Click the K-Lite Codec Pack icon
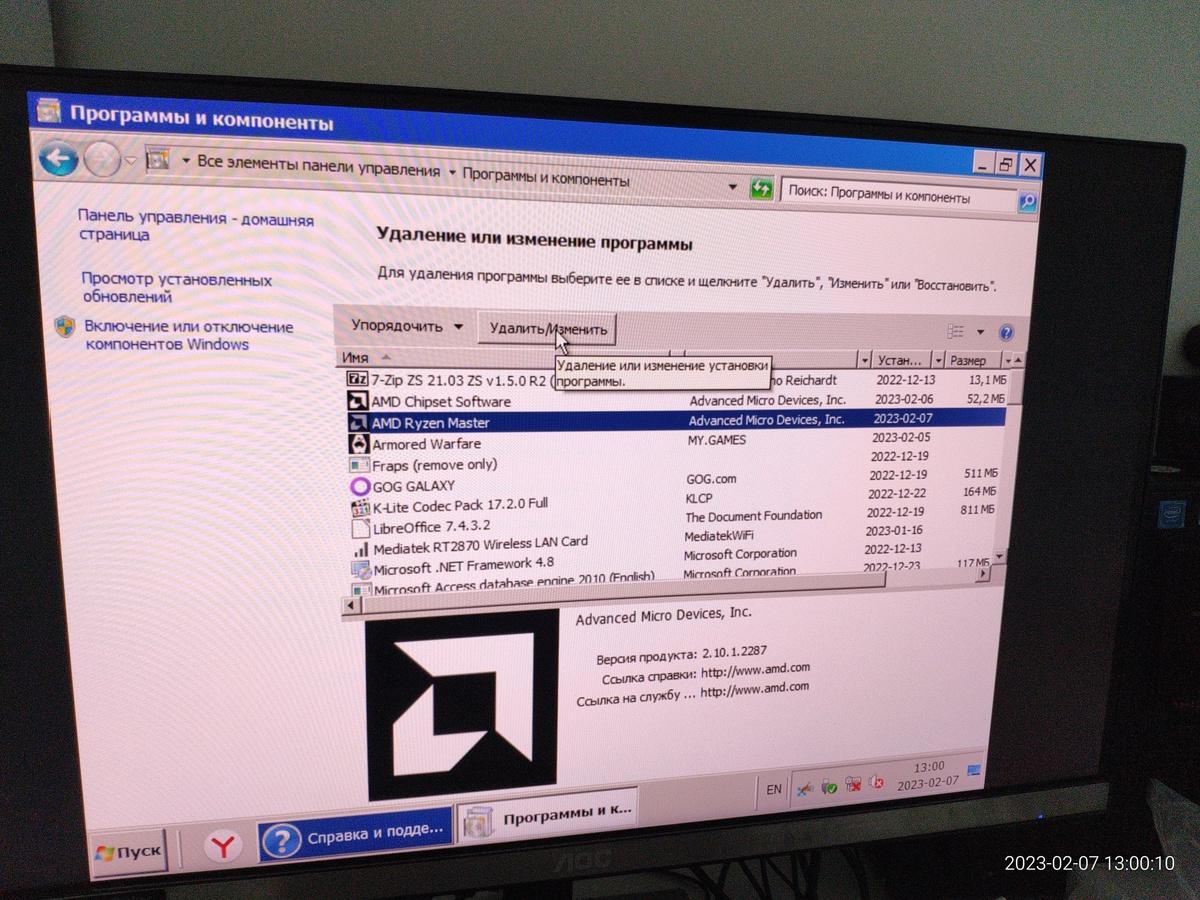Viewport: 1200px width, 900px height. point(360,508)
